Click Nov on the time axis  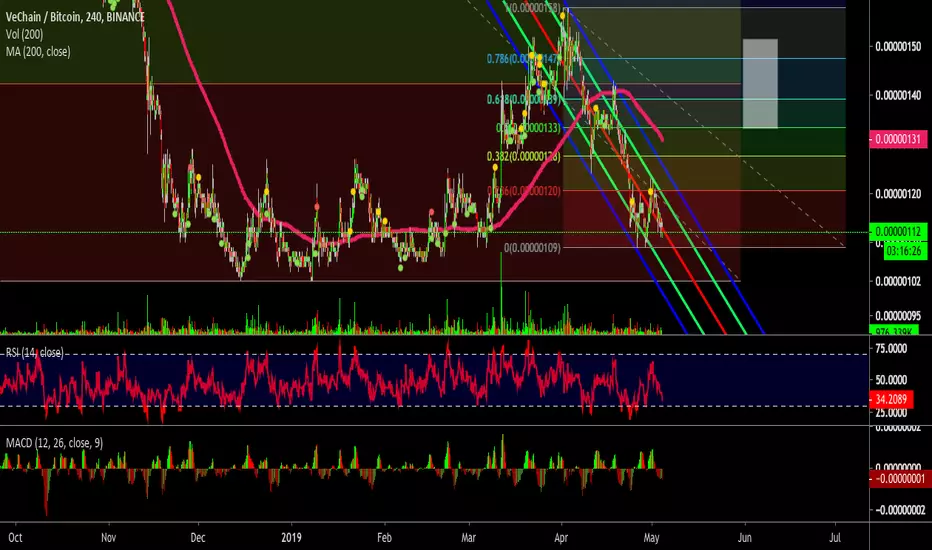point(108,538)
